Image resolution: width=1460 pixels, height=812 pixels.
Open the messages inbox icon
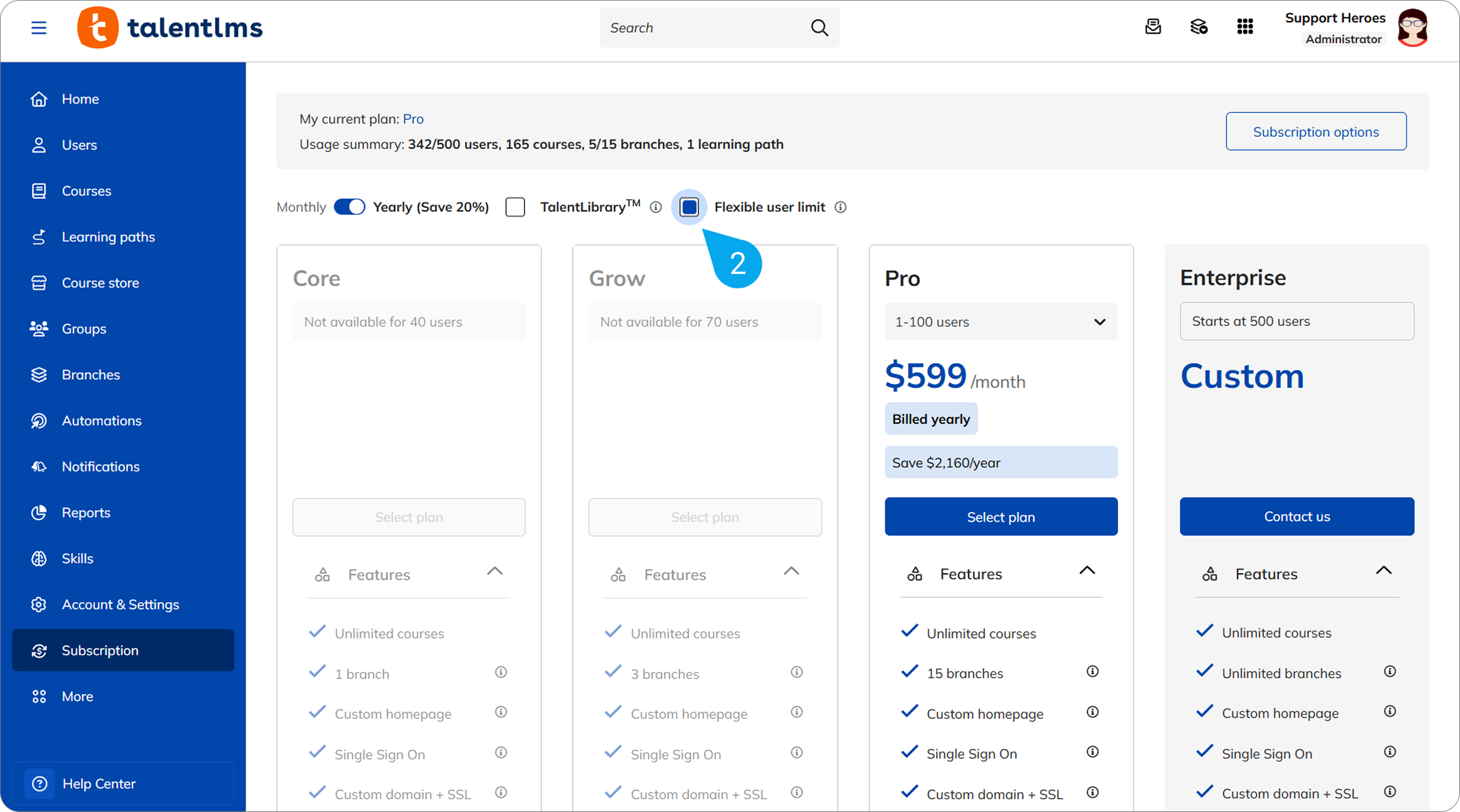point(1153,27)
